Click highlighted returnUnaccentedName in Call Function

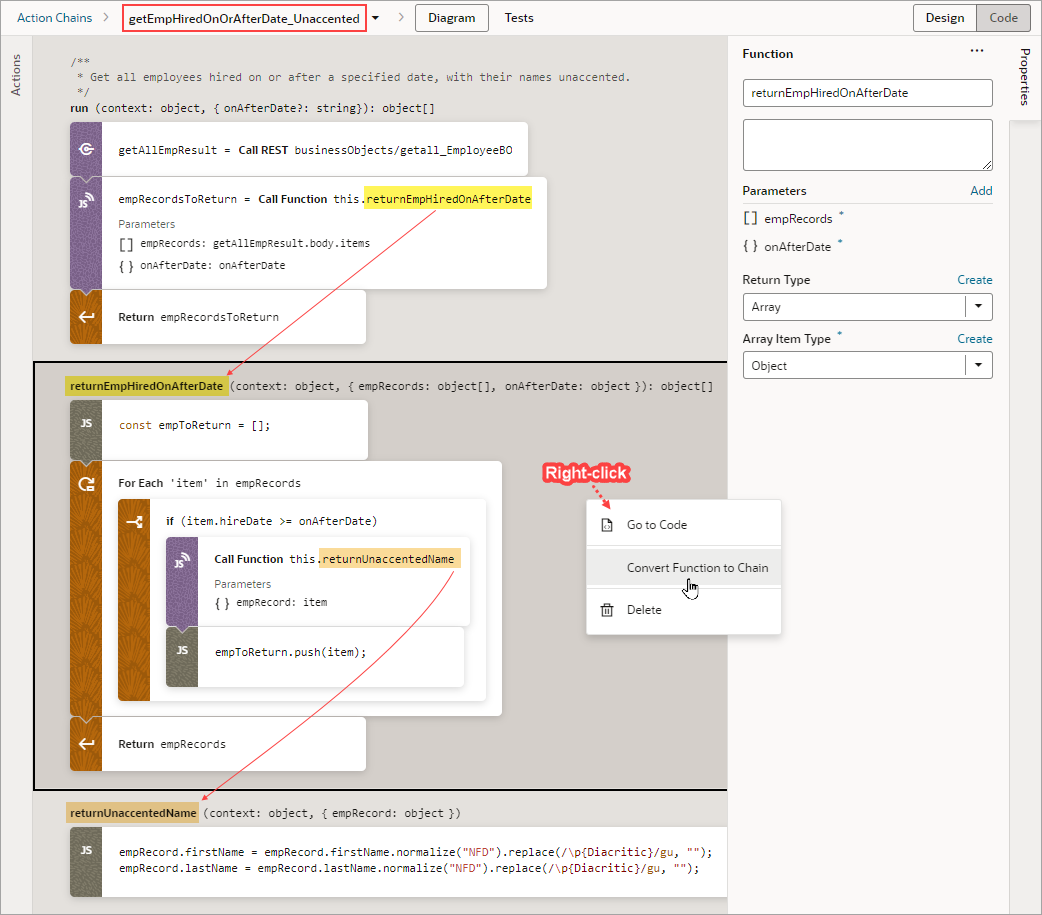(x=388, y=559)
